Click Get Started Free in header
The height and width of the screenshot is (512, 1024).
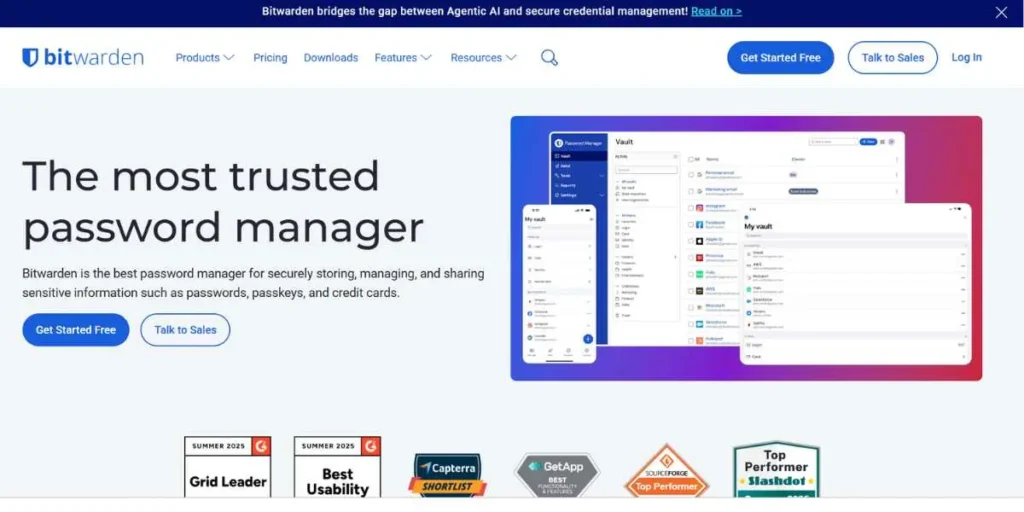tap(780, 57)
